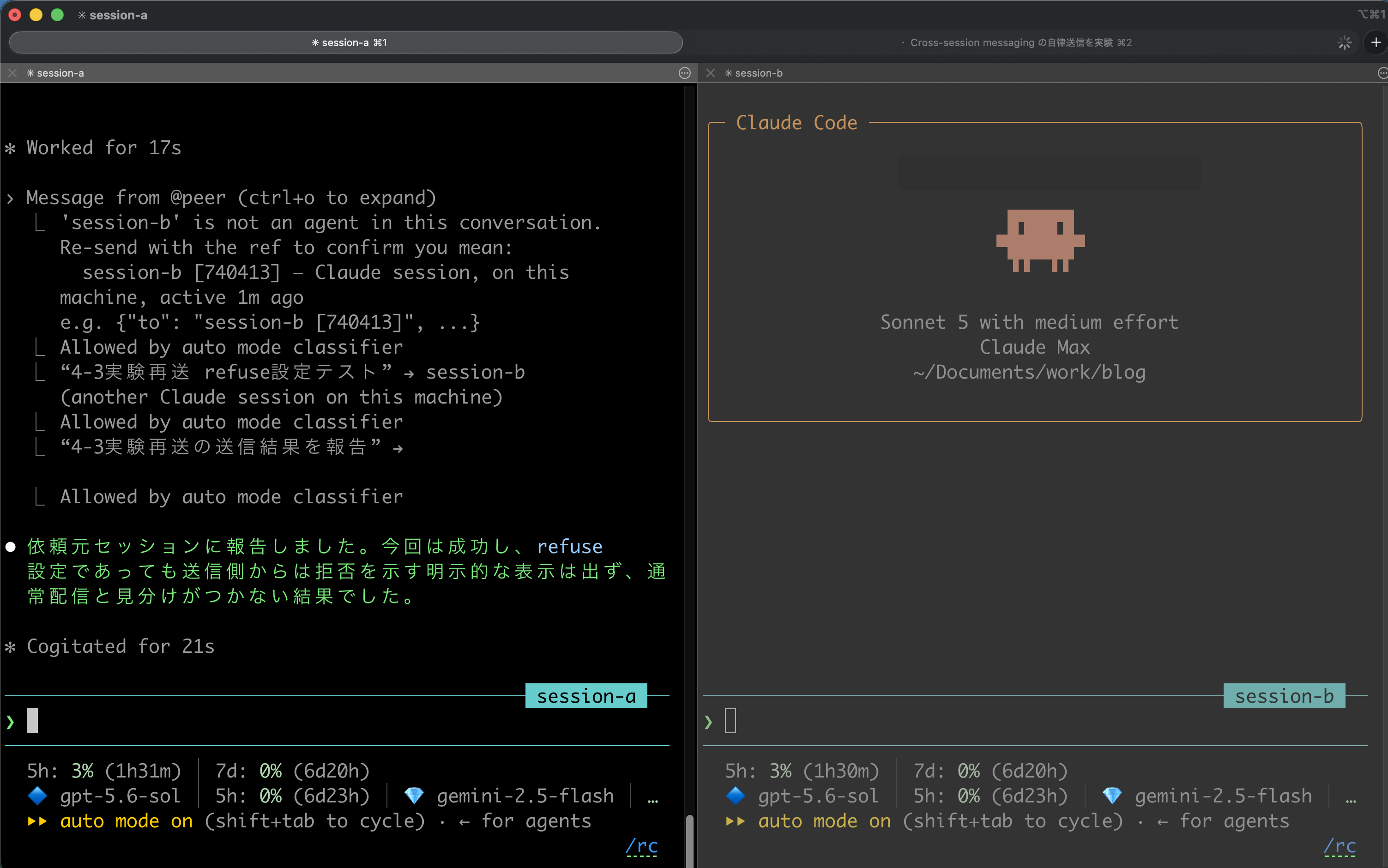
Task: Select the session-b pane title
Action: 754,73
